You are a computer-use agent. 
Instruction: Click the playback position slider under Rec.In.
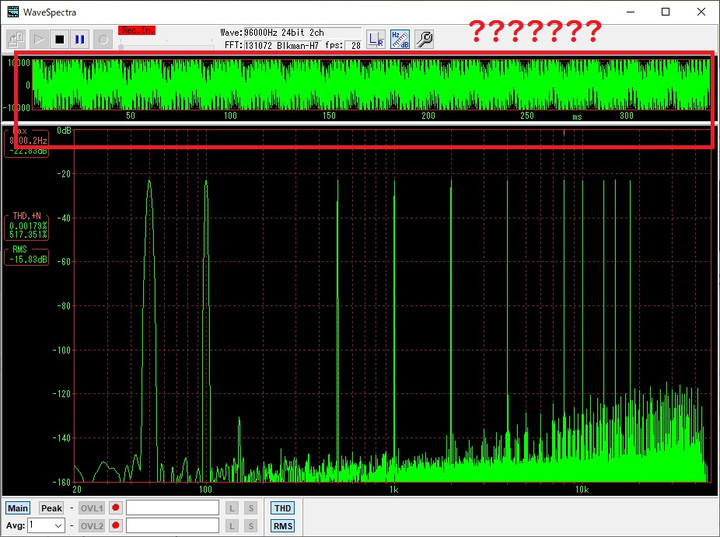pyautogui.click(x=166, y=46)
